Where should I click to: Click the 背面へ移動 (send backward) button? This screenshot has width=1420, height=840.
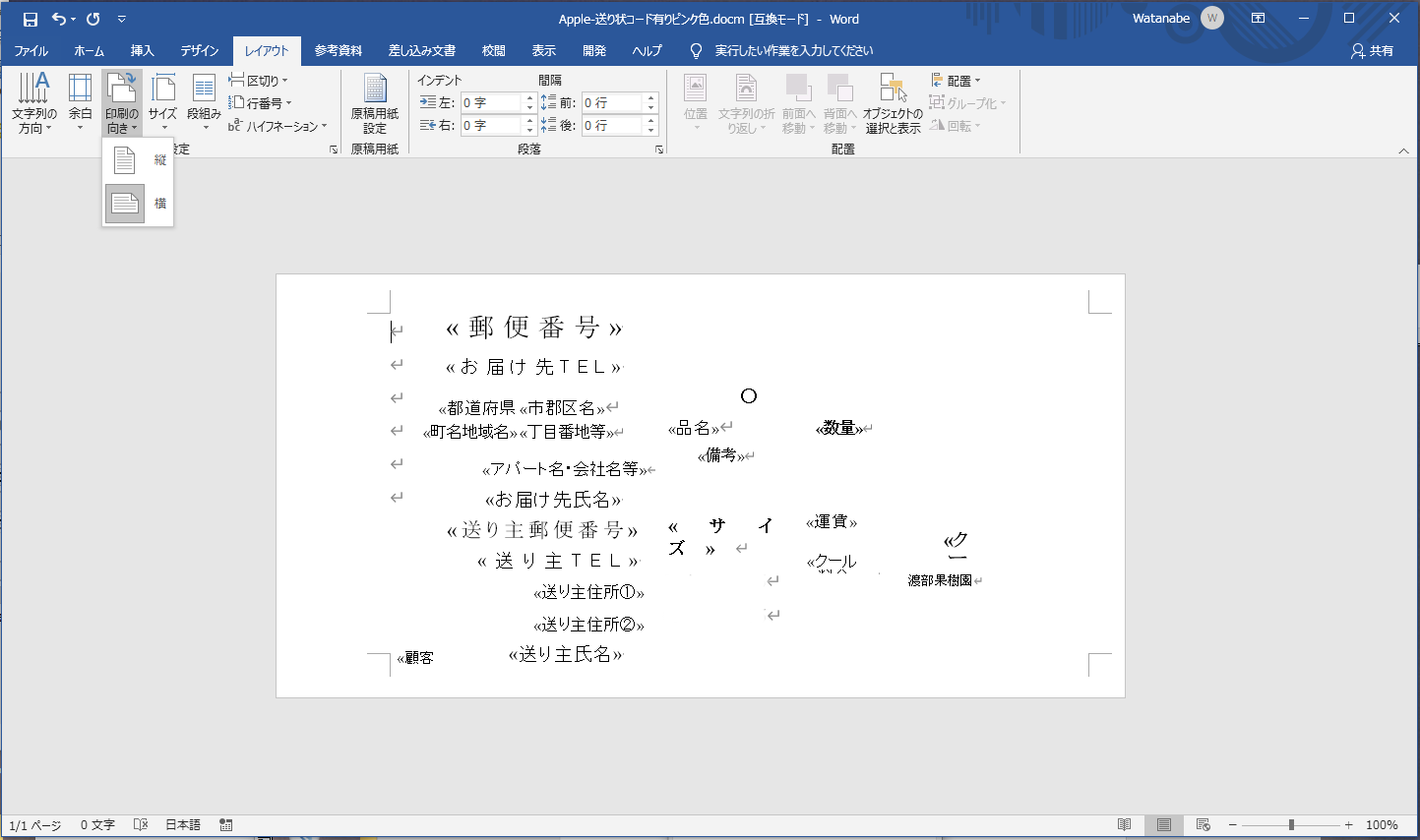pyautogui.click(x=839, y=103)
